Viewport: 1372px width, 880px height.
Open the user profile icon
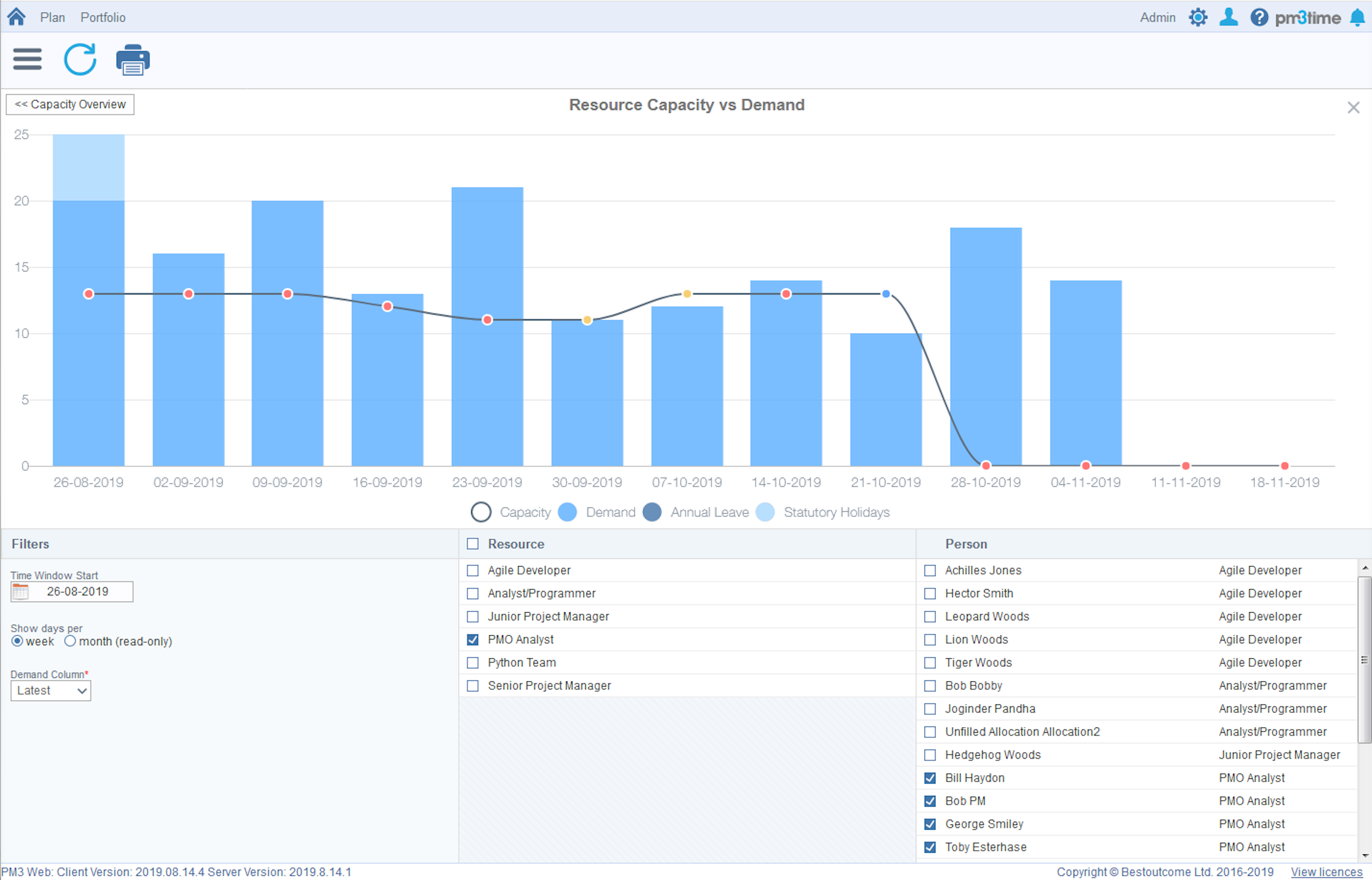[1228, 17]
